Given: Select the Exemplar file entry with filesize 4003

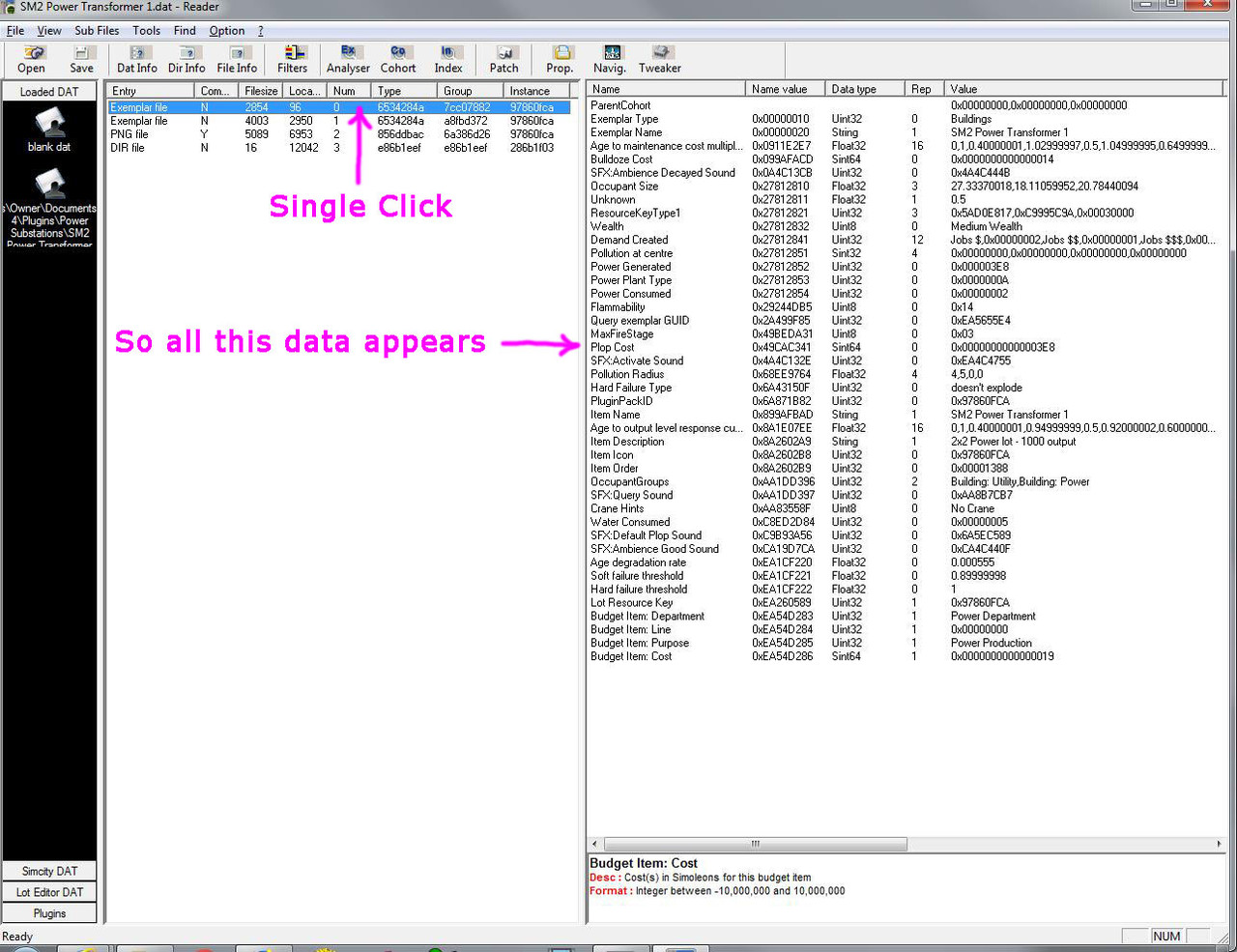Looking at the screenshot, I should pos(338,121).
